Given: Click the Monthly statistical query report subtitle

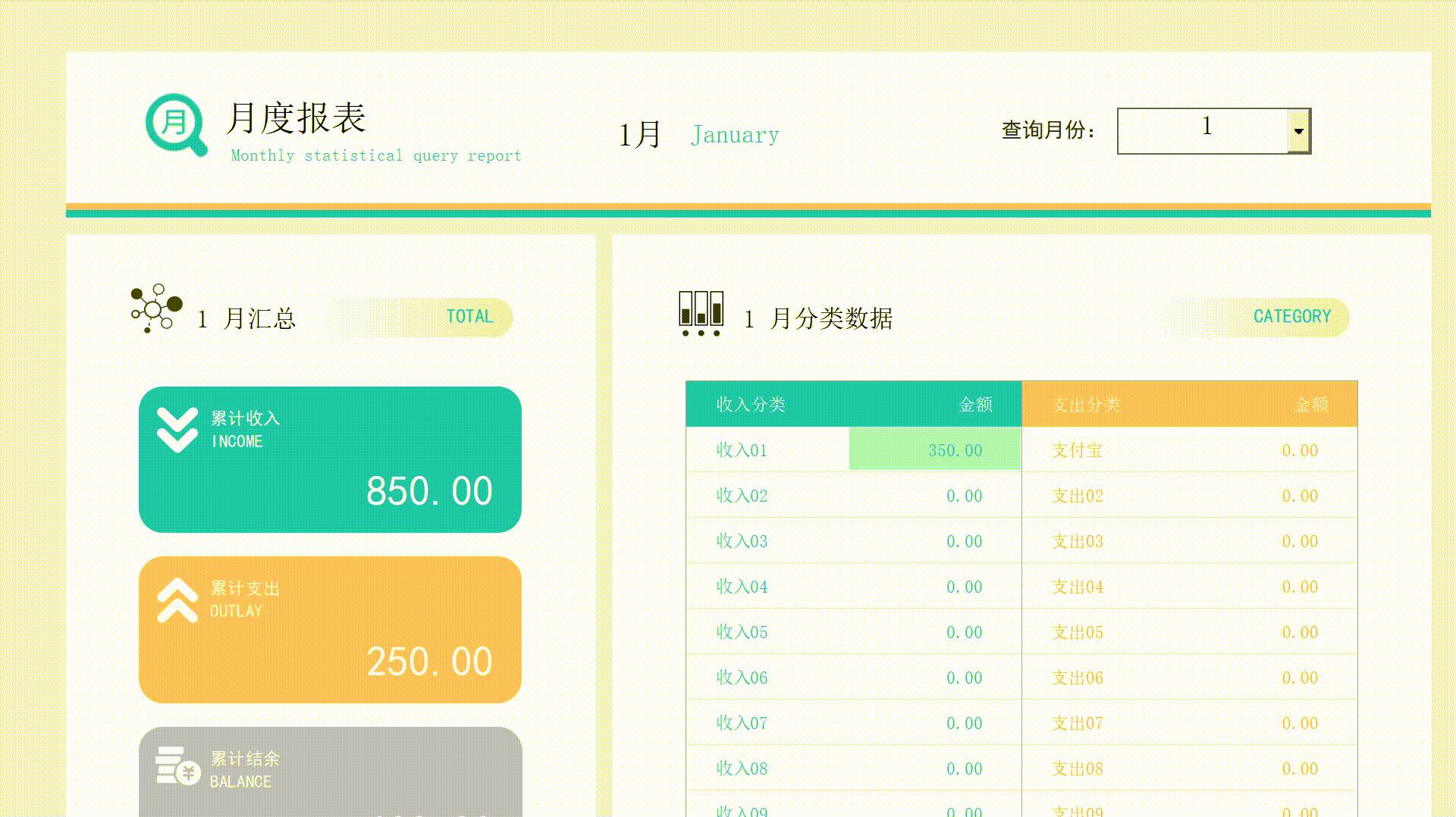Looking at the screenshot, I should click(x=376, y=155).
